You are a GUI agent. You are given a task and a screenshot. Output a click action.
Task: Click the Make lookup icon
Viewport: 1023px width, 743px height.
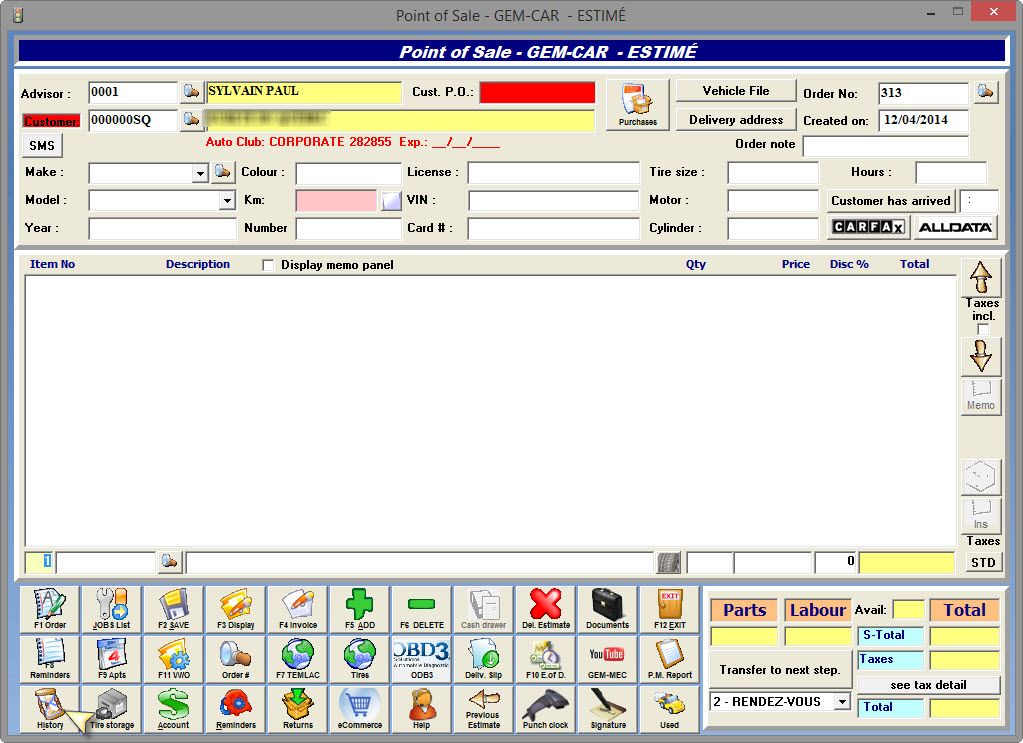pos(222,172)
